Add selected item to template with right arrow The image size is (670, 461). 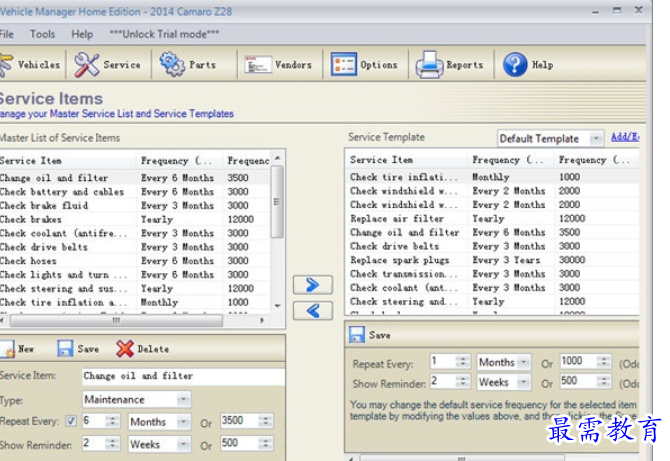pyautogui.click(x=313, y=285)
